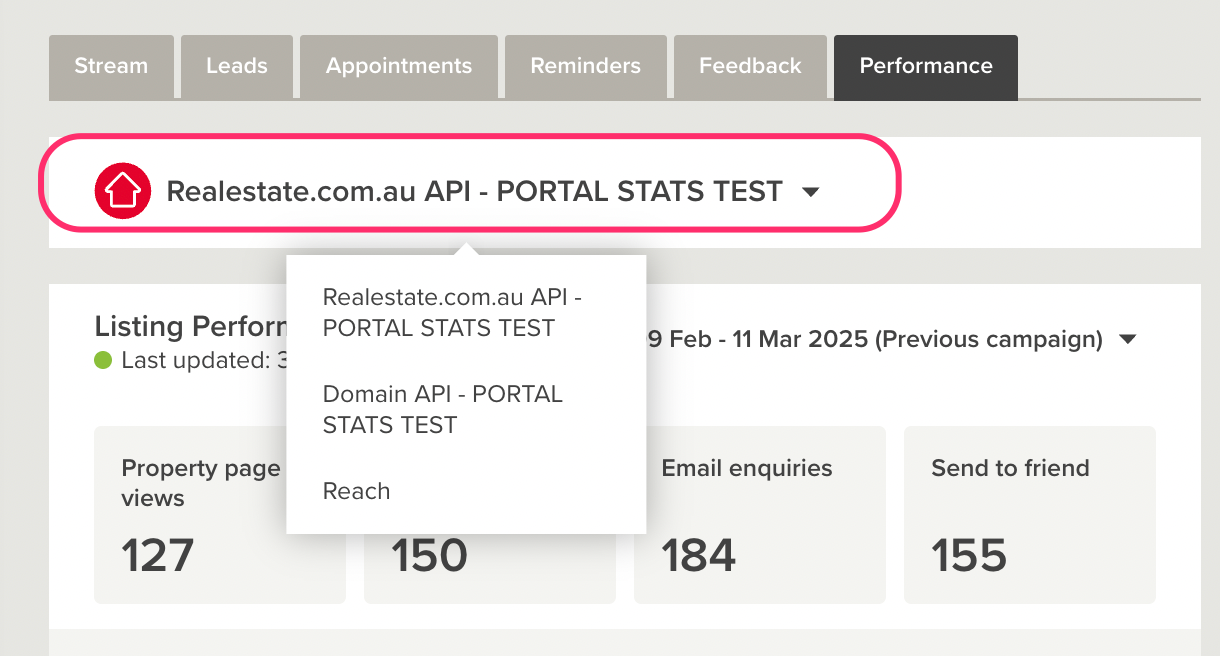Click the red realestate.com.au house icon
Screen dimensions: 1220x656
[x=122, y=190]
